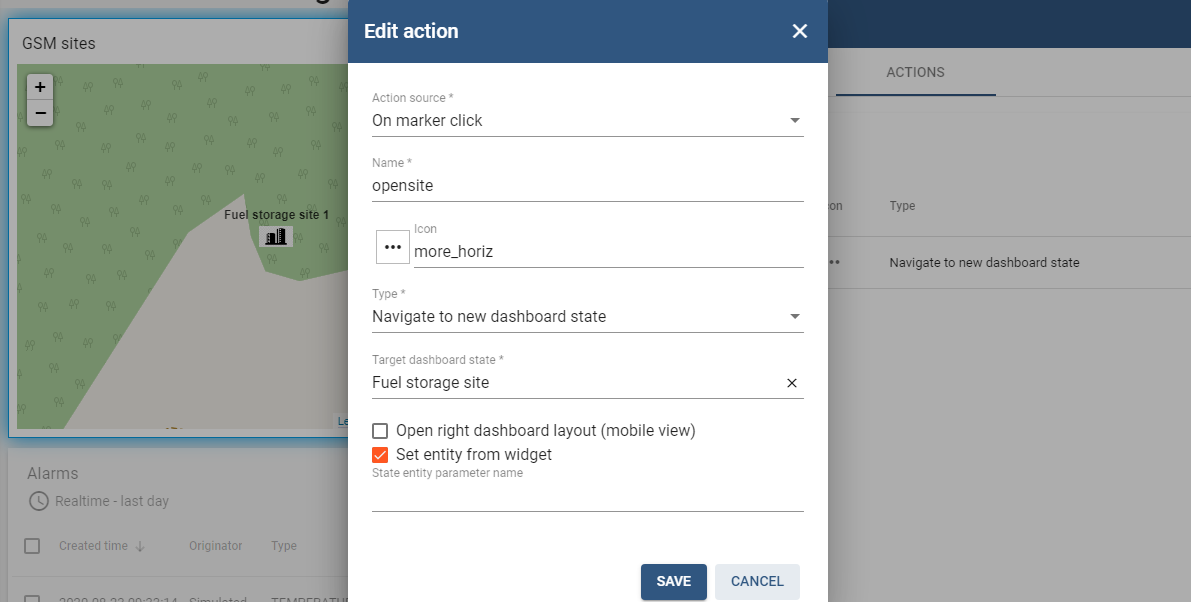Viewport: 1193px width, 602px height.
Task: Click the Fuel storage site 1 marker
Action: click(x=276, y=236)
